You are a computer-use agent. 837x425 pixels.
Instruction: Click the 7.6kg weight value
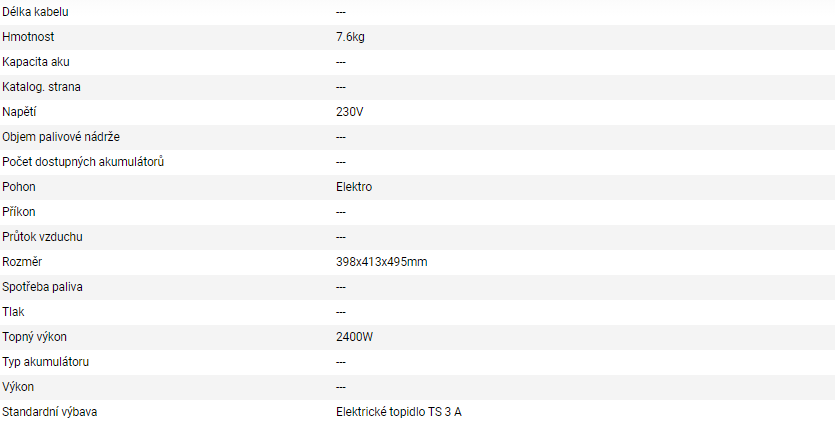(351, 37)
